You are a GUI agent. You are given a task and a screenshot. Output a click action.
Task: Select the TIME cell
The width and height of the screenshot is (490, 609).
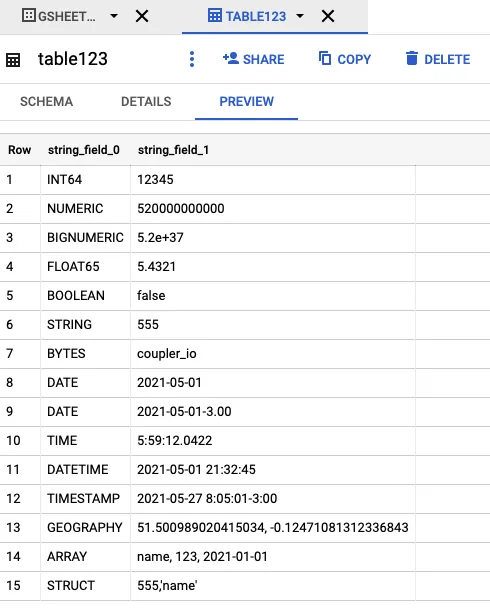pyautogui.click(x=85, y=441)
